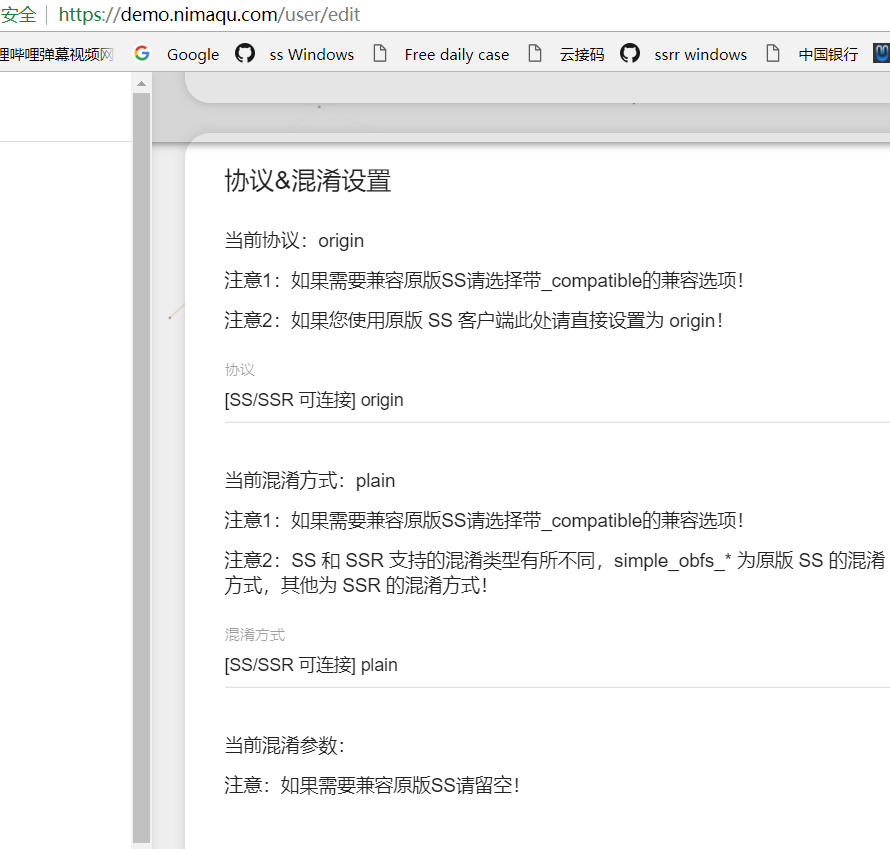890x849 pixels.
Task: Open the 协议 dropdown showing origin
Action: (557, 401)
